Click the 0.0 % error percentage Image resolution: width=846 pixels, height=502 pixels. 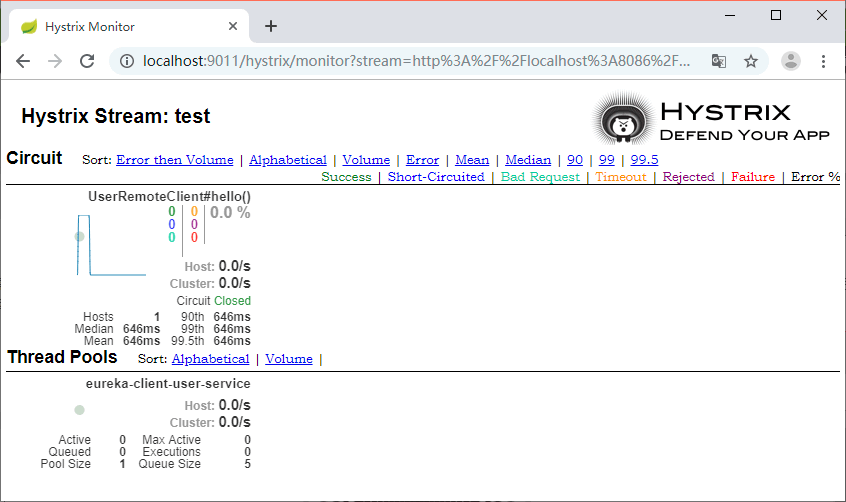pos(230,213)
